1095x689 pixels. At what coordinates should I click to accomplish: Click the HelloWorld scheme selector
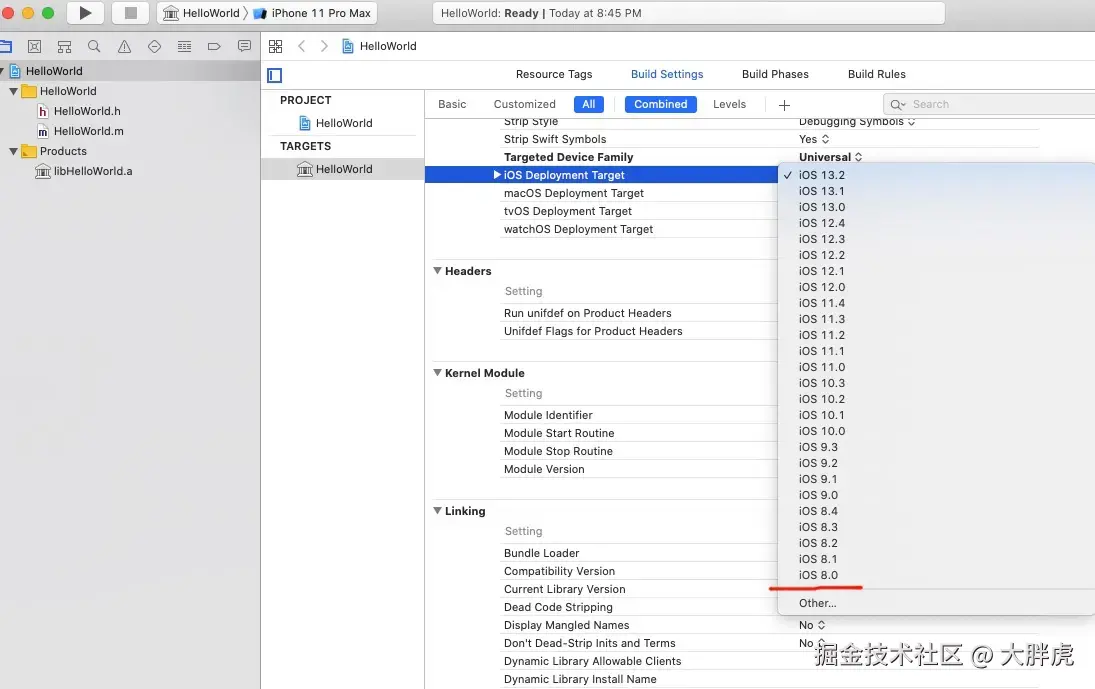202,13
